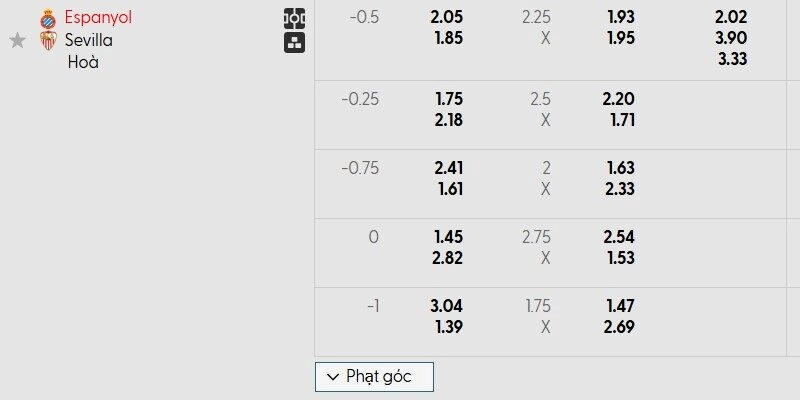Image resolution: width=800 pixels, height=400 pixels.
Task: Choose handicap -0.25 odds 1.75
Action: tap(447, 99)
